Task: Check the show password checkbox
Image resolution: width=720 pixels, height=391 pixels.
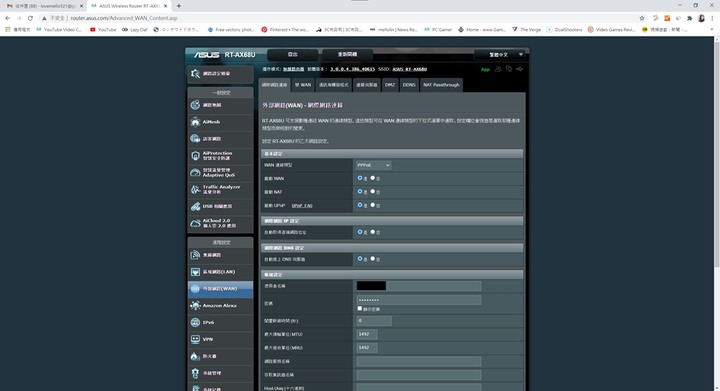Action: pyautogui.click(x=360, y=309)
